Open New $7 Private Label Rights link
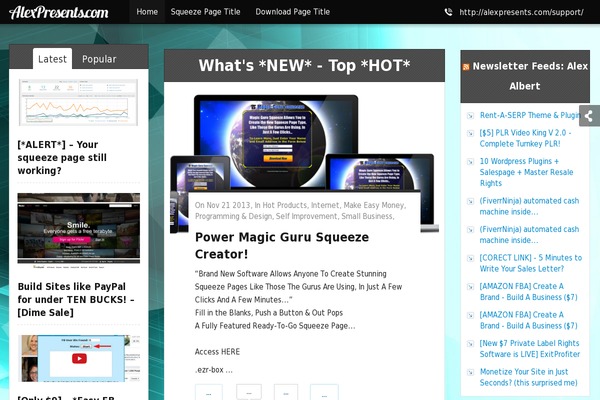 click(x=530, y=349)
